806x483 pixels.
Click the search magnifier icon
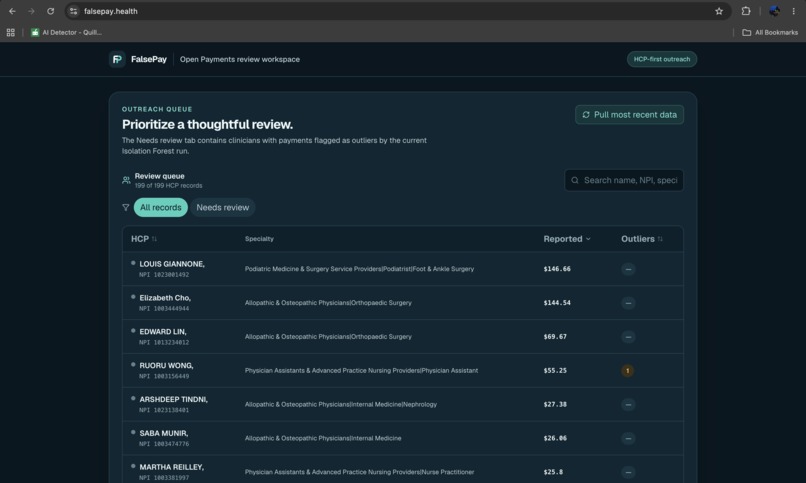coord(575,180)
